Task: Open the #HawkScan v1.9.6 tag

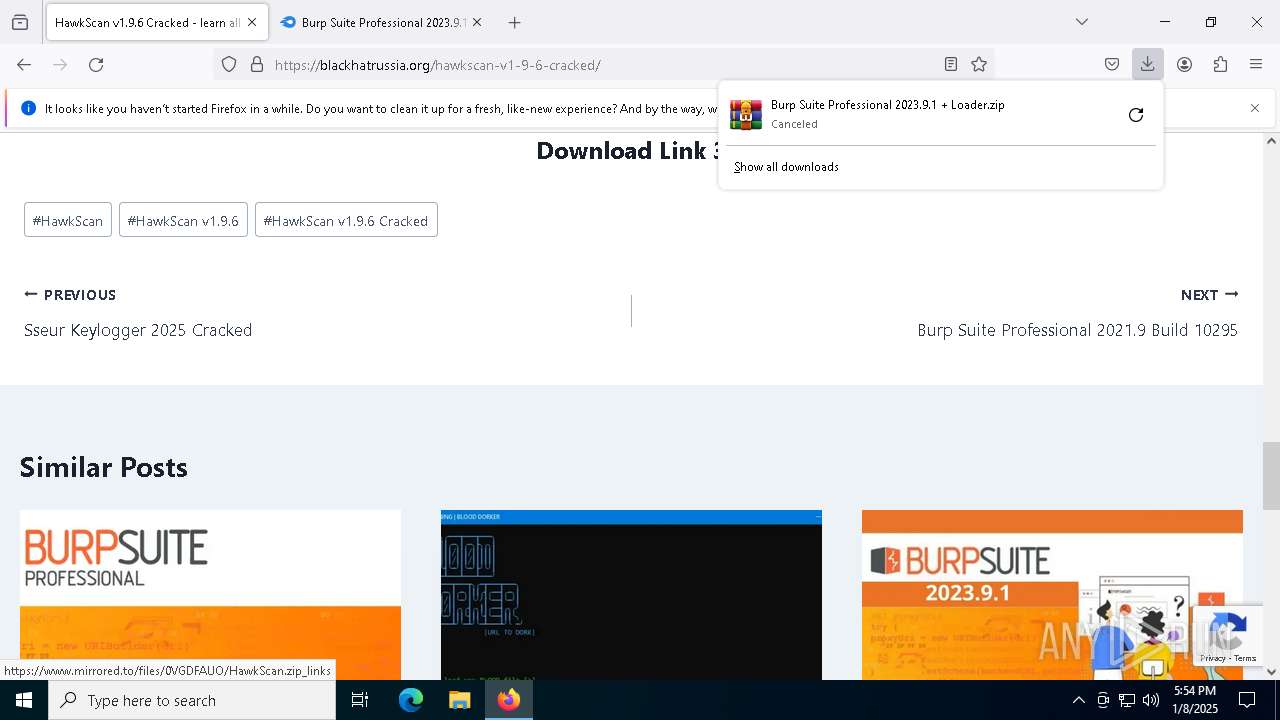Action: click(x=183, y=221)
